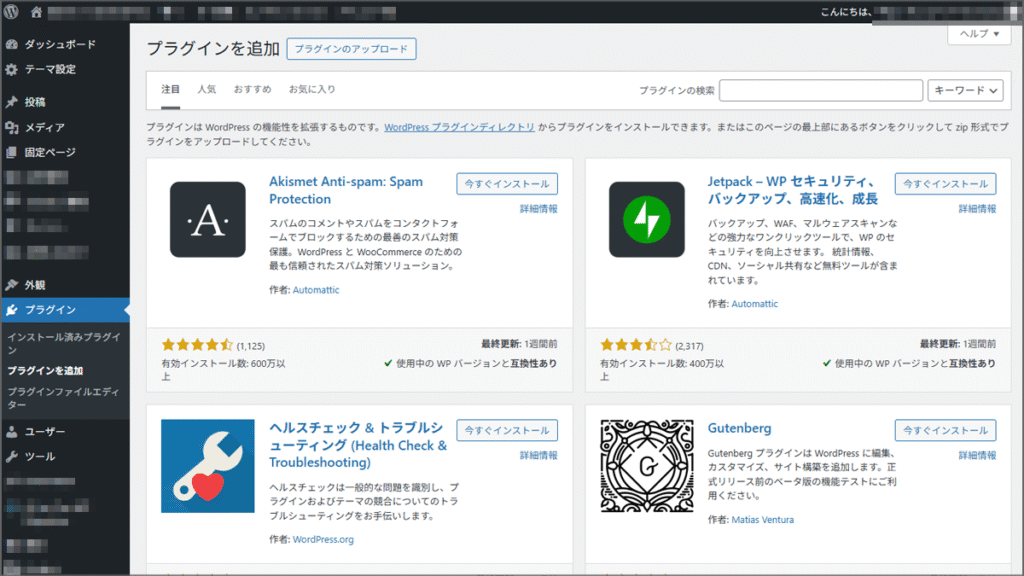Click the メディア media icon
The width and height of the screenshot is (1024, 576).
coord(12,127)
